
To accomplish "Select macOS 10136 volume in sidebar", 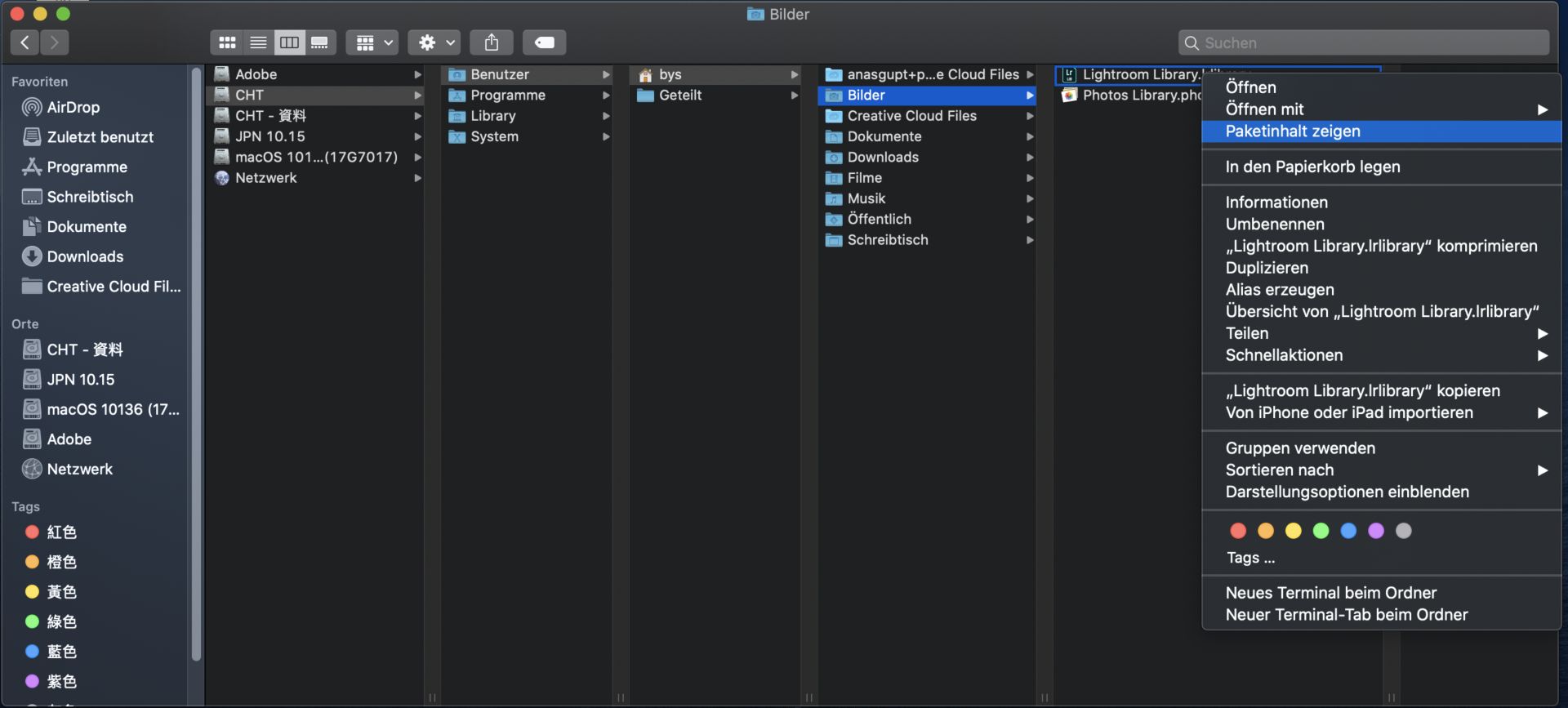I will (x=102, y=409).
